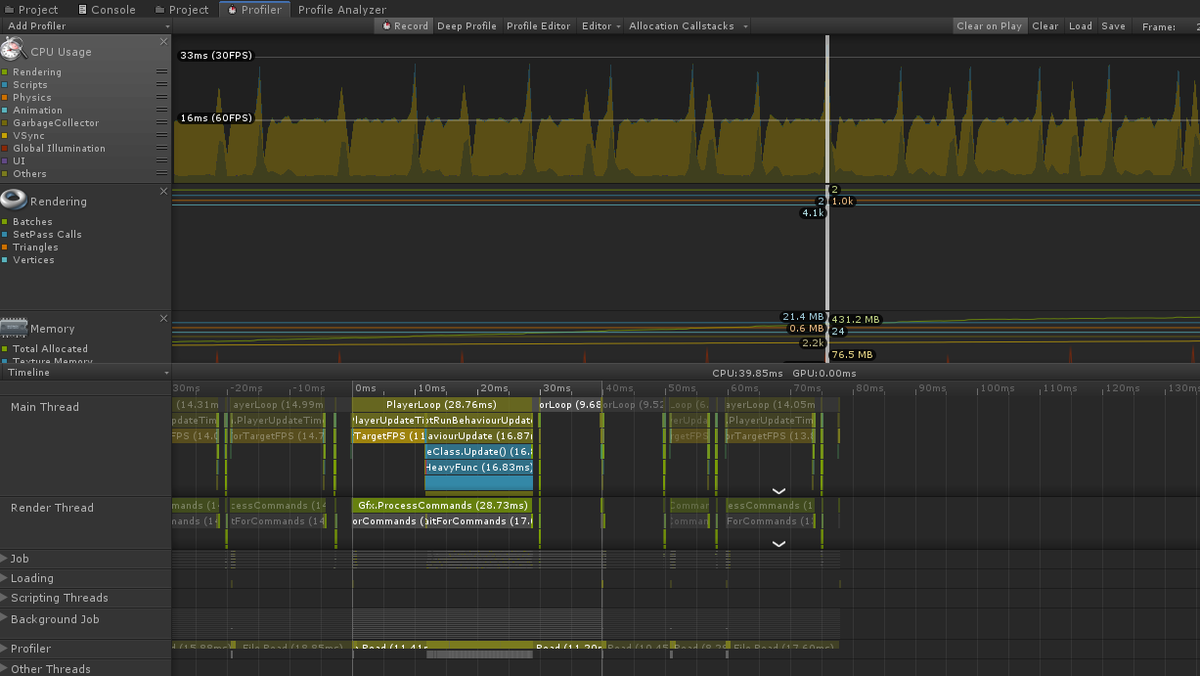Click the Main Thread row label
The width and height of the screenshot is (1200, 676).
coord(45,407)
